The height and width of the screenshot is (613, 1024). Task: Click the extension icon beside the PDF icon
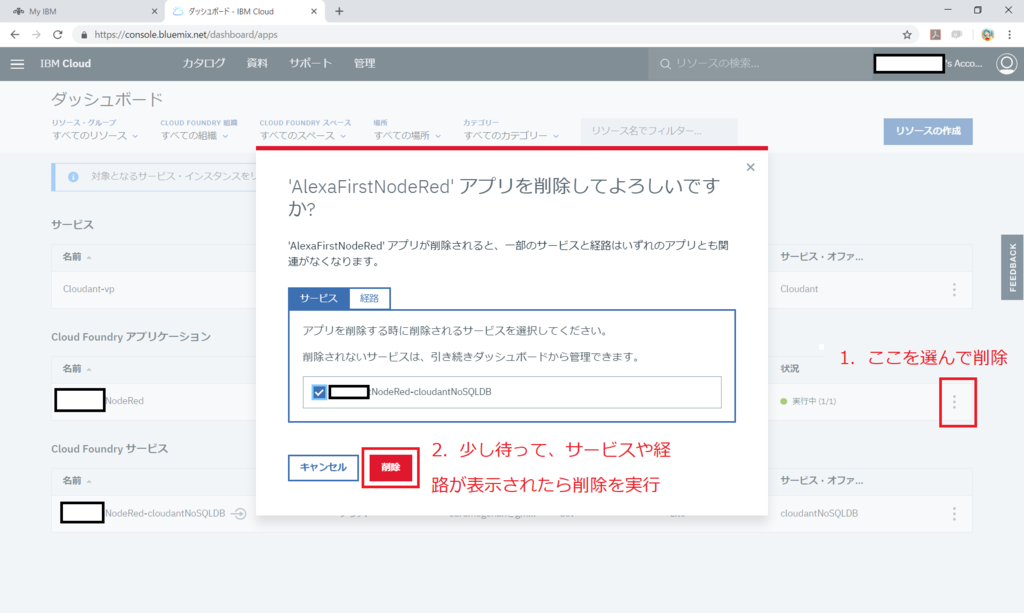(957, 35)
